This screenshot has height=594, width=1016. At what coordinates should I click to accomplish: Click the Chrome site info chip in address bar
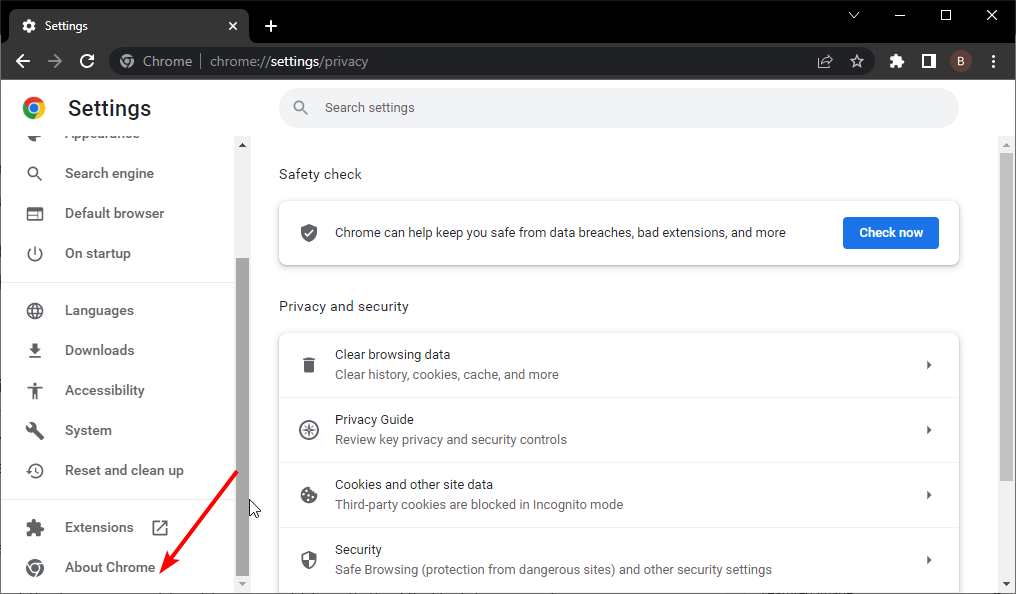[x=156, y=62]
